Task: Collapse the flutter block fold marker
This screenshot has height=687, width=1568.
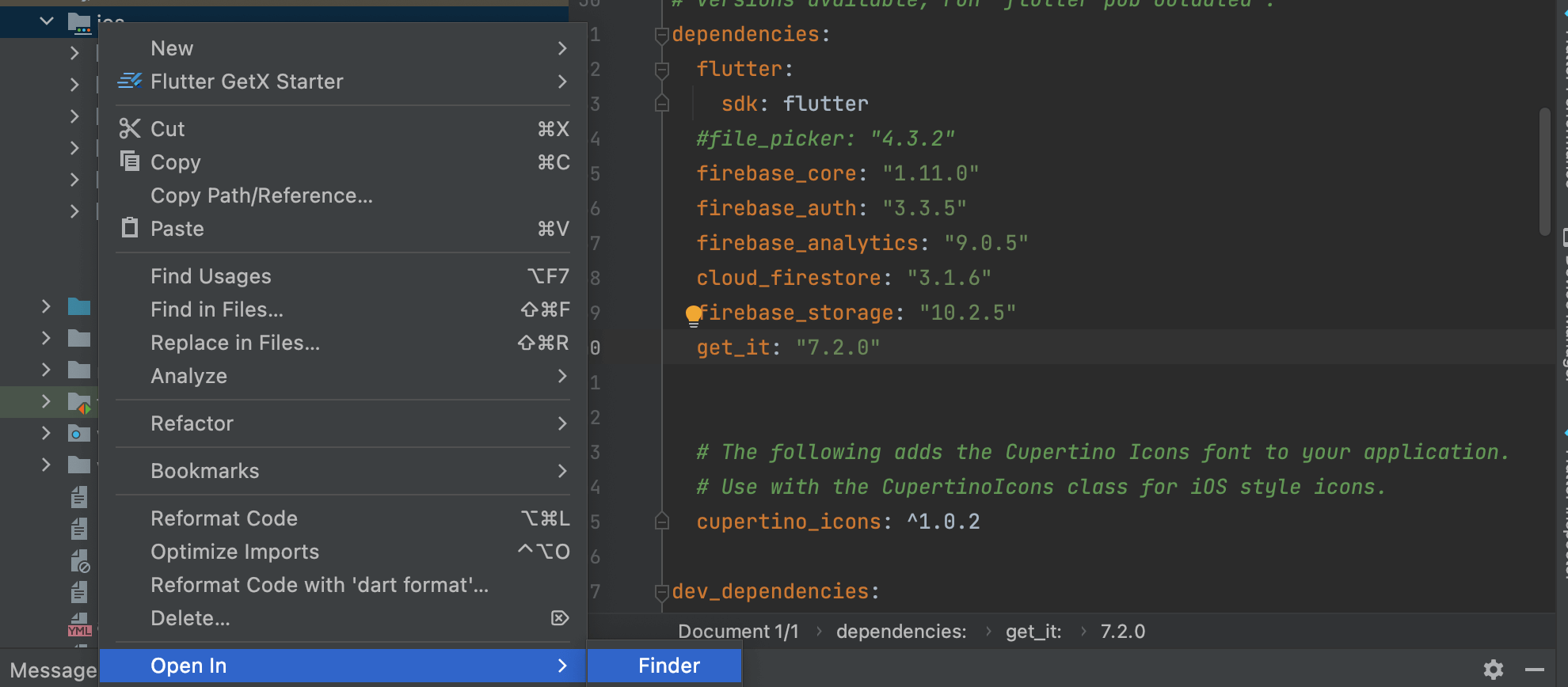Action: point(662,70)
